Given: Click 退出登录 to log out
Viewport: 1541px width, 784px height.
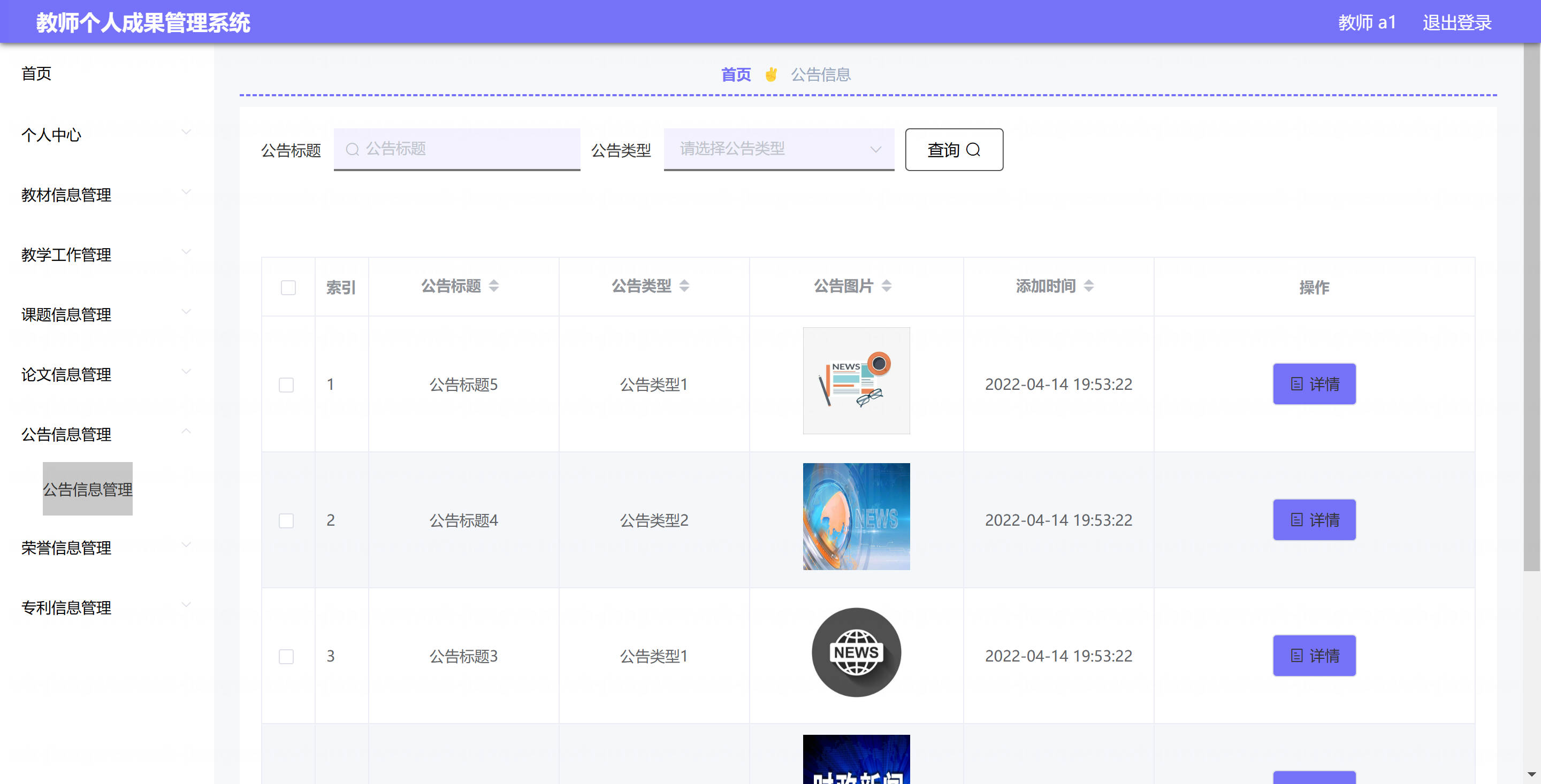Looking at the screenshot, I should pos(1456,22).
